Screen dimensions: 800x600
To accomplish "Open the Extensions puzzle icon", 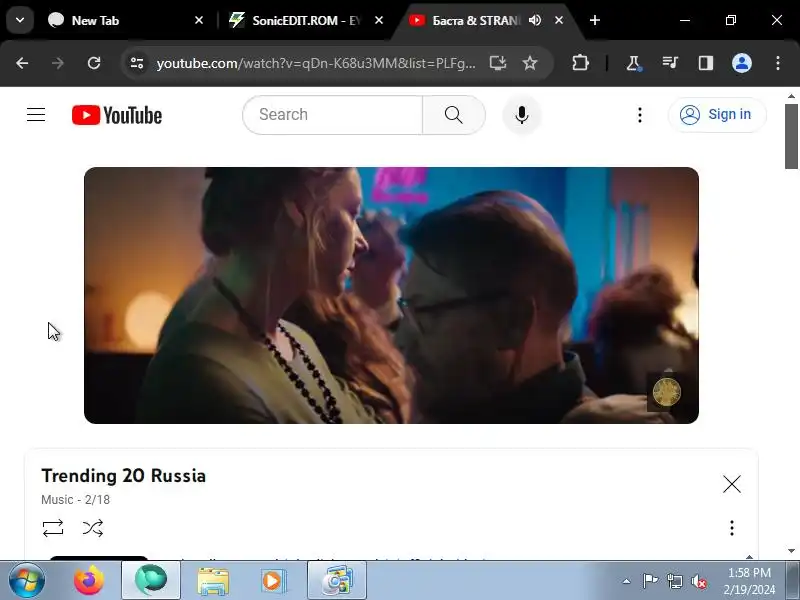I will click(x=580, y=63).
